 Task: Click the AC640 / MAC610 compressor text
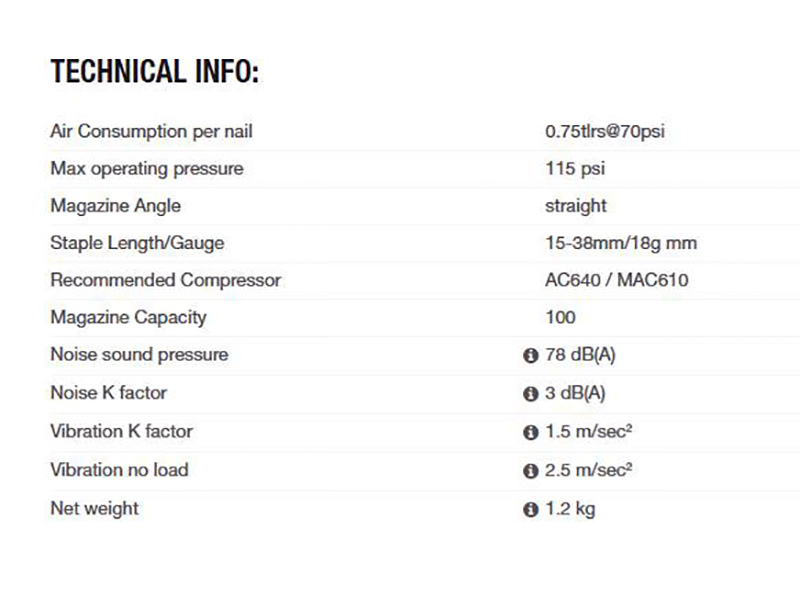point(616,280)
